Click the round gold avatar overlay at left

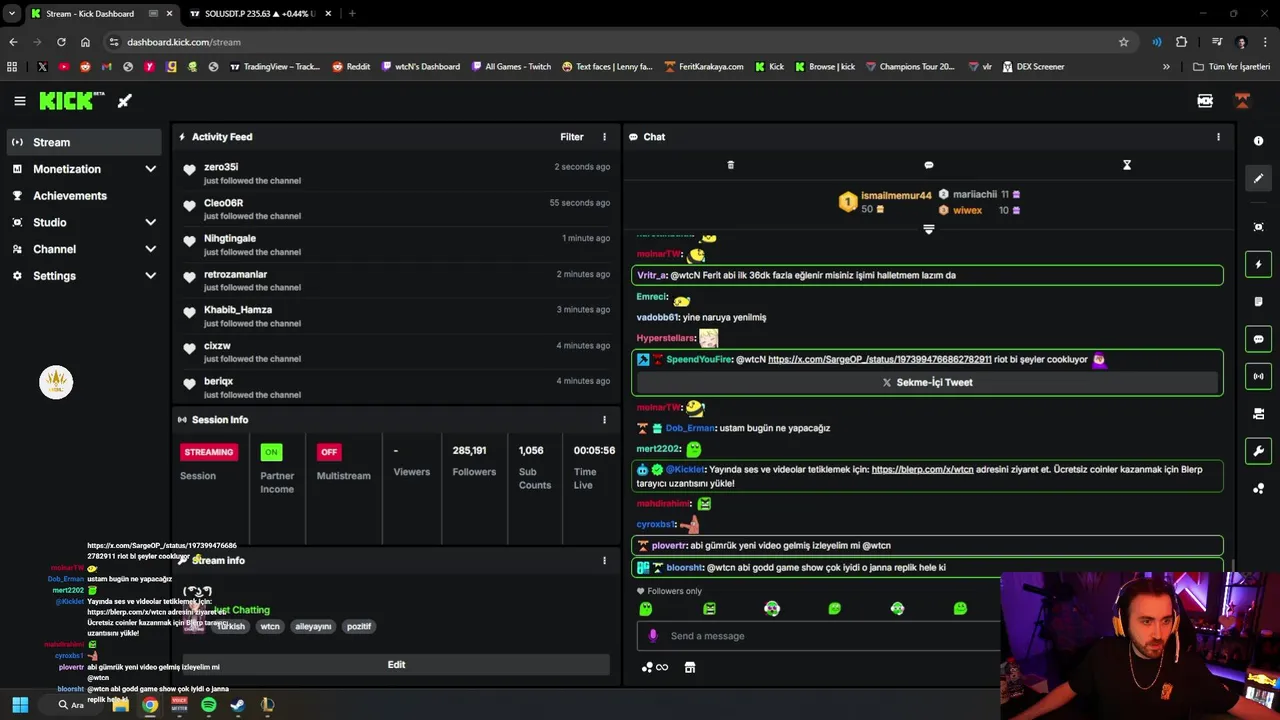[56, 382]
